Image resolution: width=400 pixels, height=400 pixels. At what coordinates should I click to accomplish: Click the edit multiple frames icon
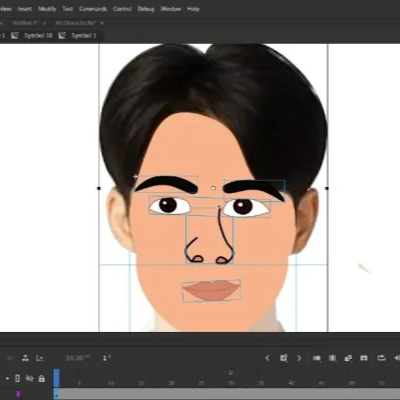pyautogui.click(x=332, y=358)
